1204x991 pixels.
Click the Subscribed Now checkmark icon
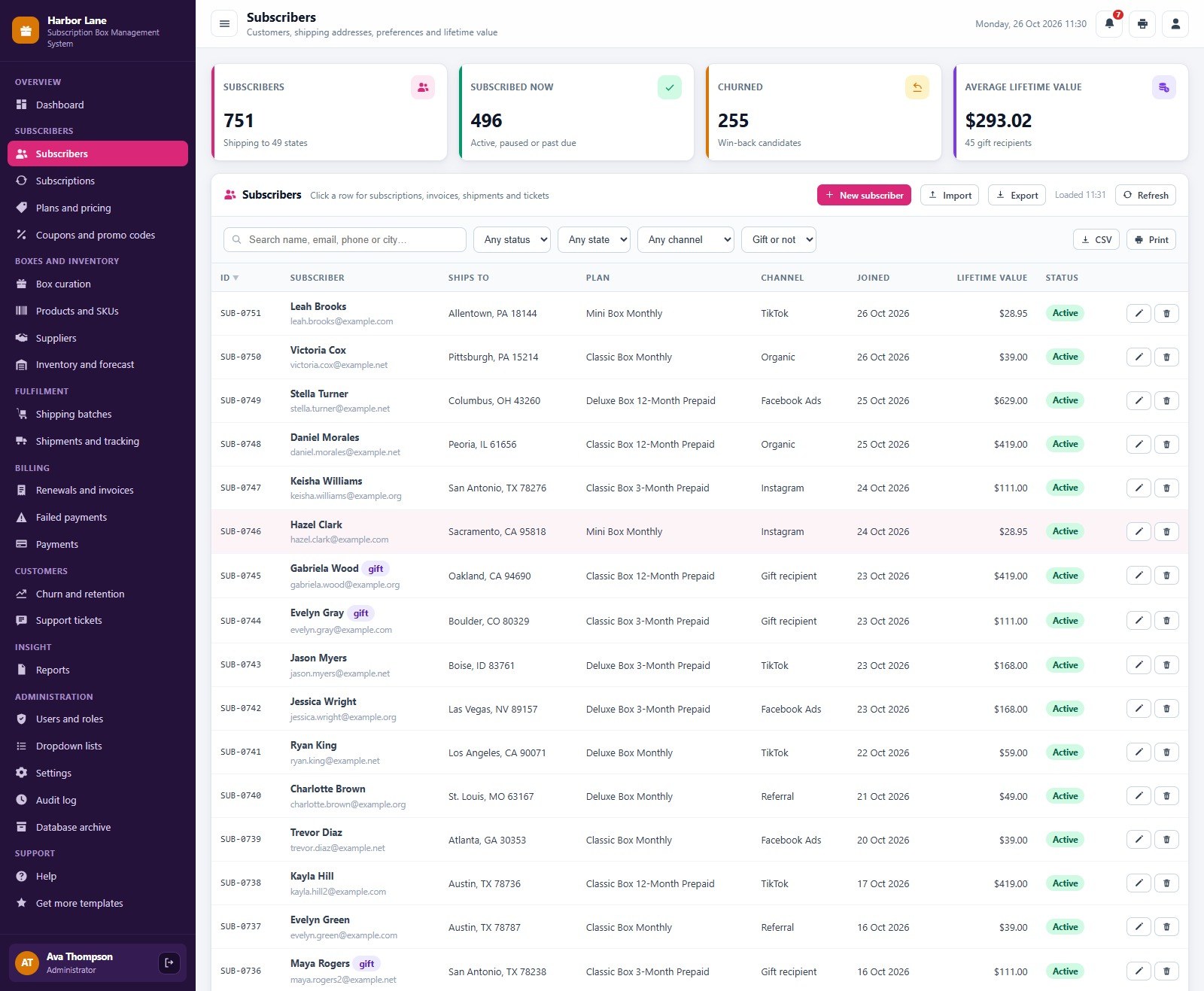670,87
